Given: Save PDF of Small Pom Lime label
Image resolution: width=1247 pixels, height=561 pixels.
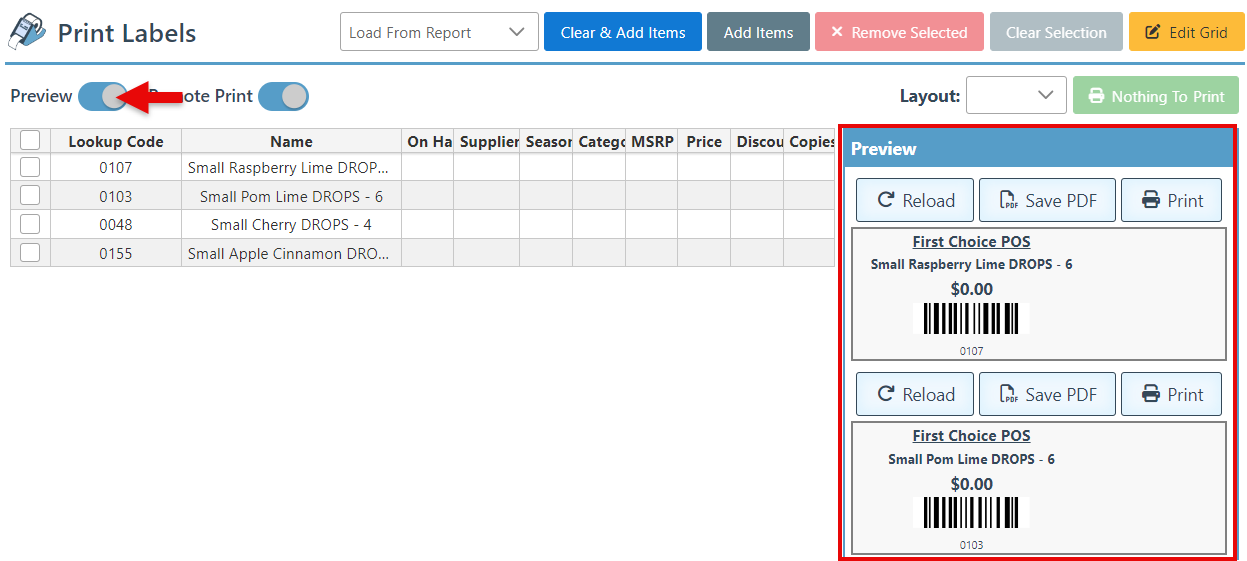Looking at the screenshot, I should coord(1047,394).
